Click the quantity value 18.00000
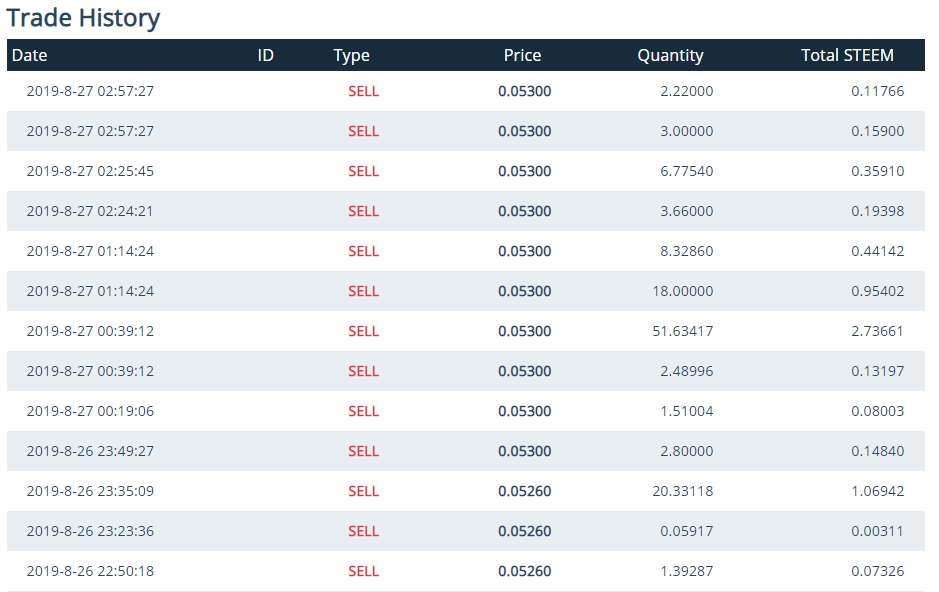Image resolution: width=939 pixels, height=592 pixels. click(683, 291)
